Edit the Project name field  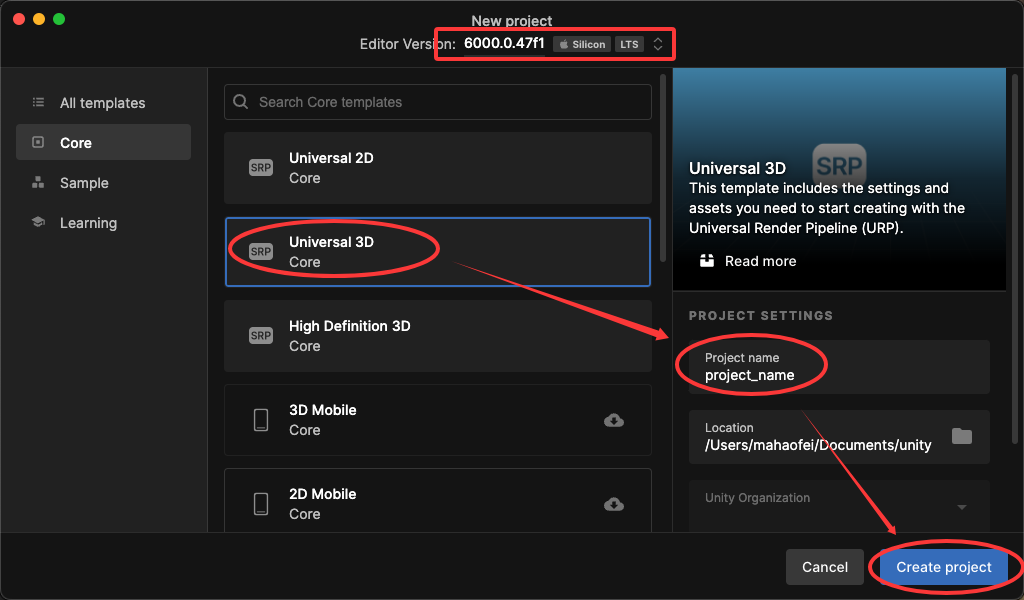point(839,367)
